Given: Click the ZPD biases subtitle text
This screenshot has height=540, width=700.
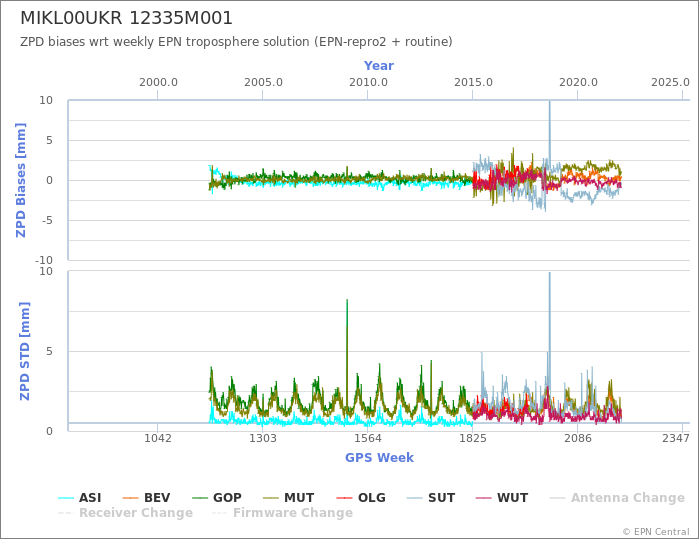Looking at the screenshot, I should pos(236,42).
